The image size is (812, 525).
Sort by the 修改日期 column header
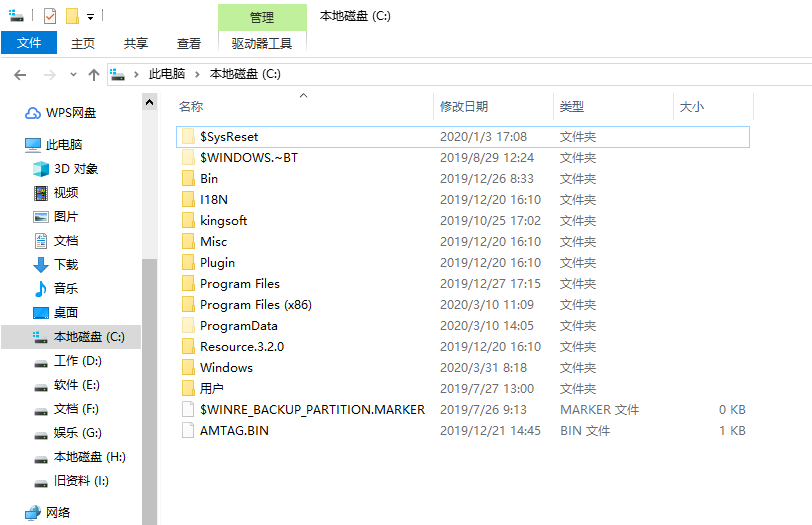[x=464, y=106]
